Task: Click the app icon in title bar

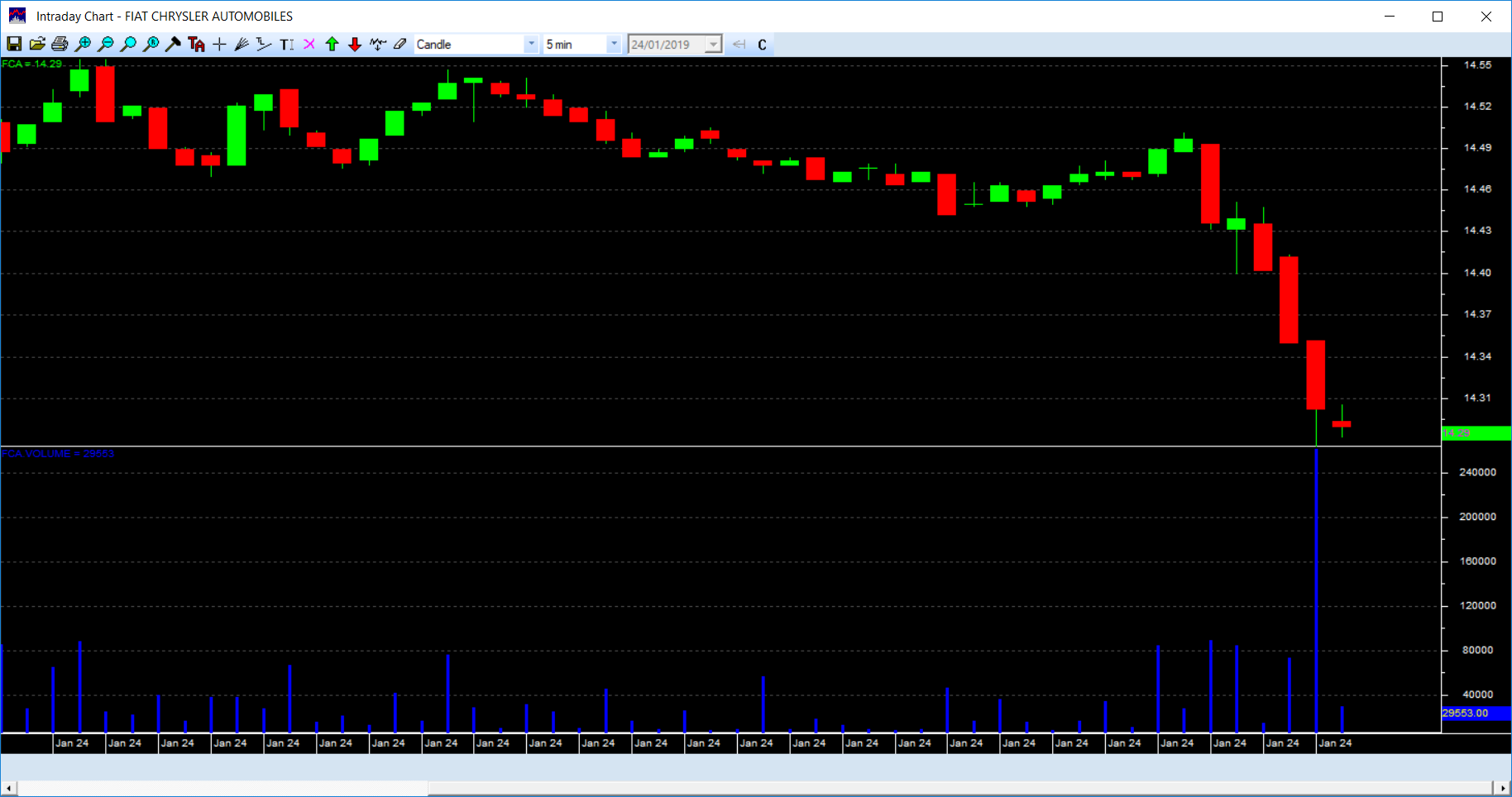Action: (17, 16)
